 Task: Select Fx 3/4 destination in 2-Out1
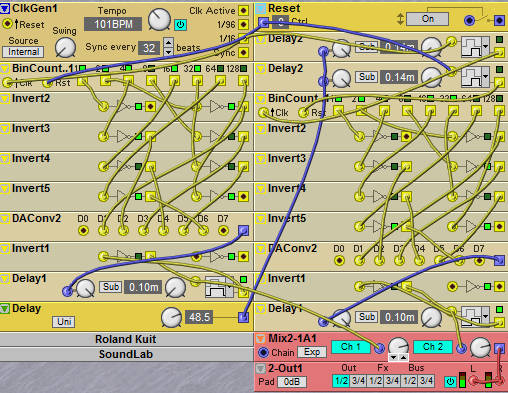click(x=392, y=381)
